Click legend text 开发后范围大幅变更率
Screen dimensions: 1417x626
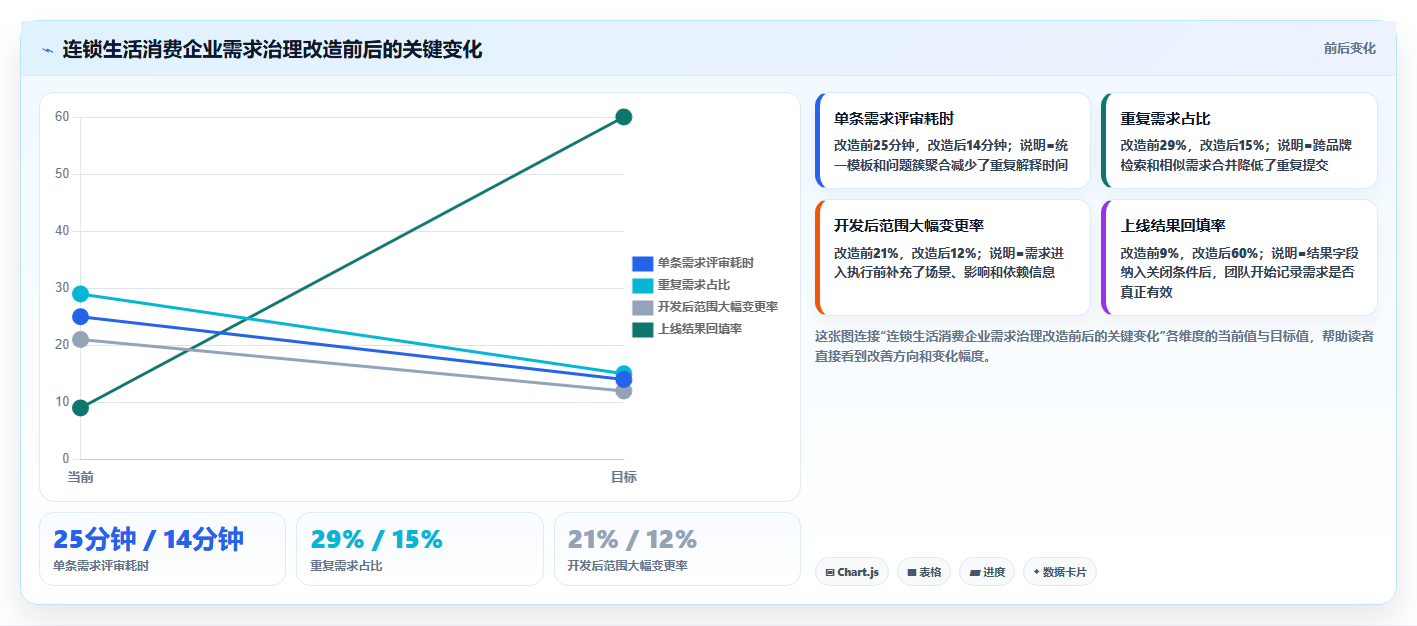[x=717, y=307]
